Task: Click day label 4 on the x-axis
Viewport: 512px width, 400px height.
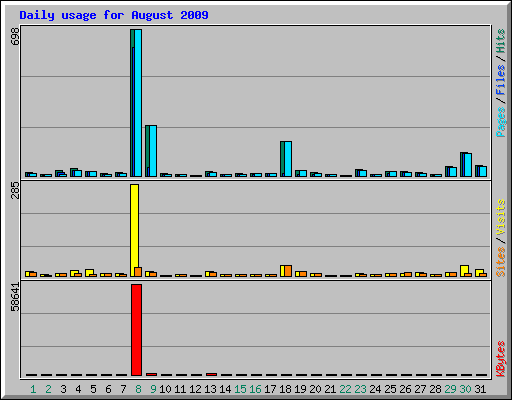Action: point(78,389)
